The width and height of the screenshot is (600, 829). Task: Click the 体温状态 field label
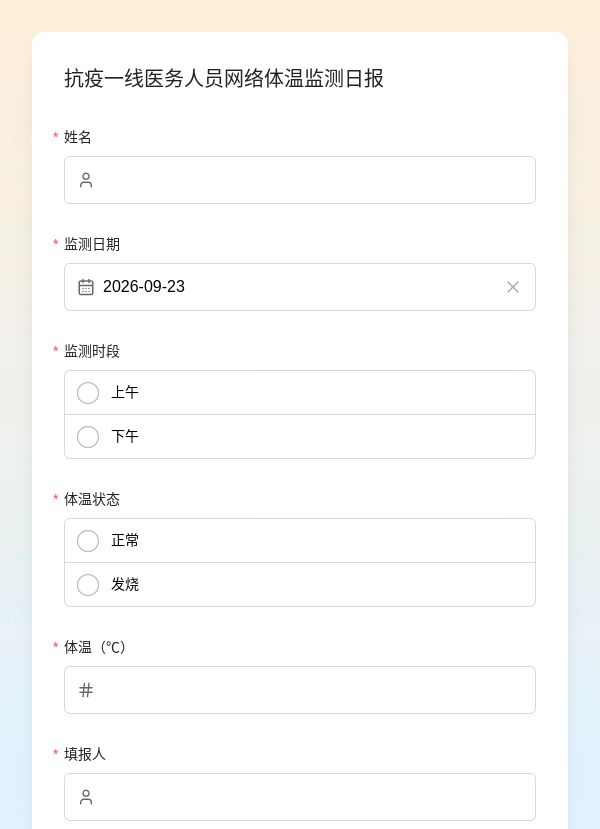click(x=92, y=499)
